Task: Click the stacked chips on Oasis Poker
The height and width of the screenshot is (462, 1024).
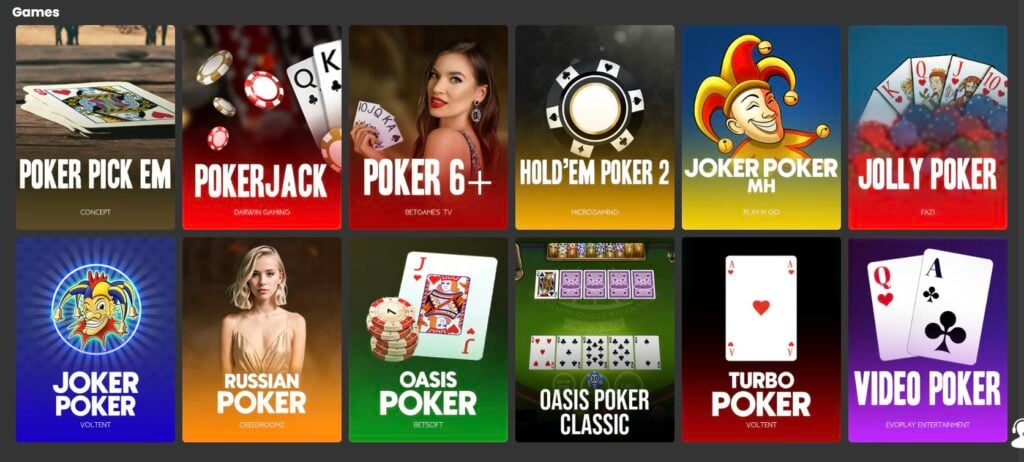Action: 392,329
